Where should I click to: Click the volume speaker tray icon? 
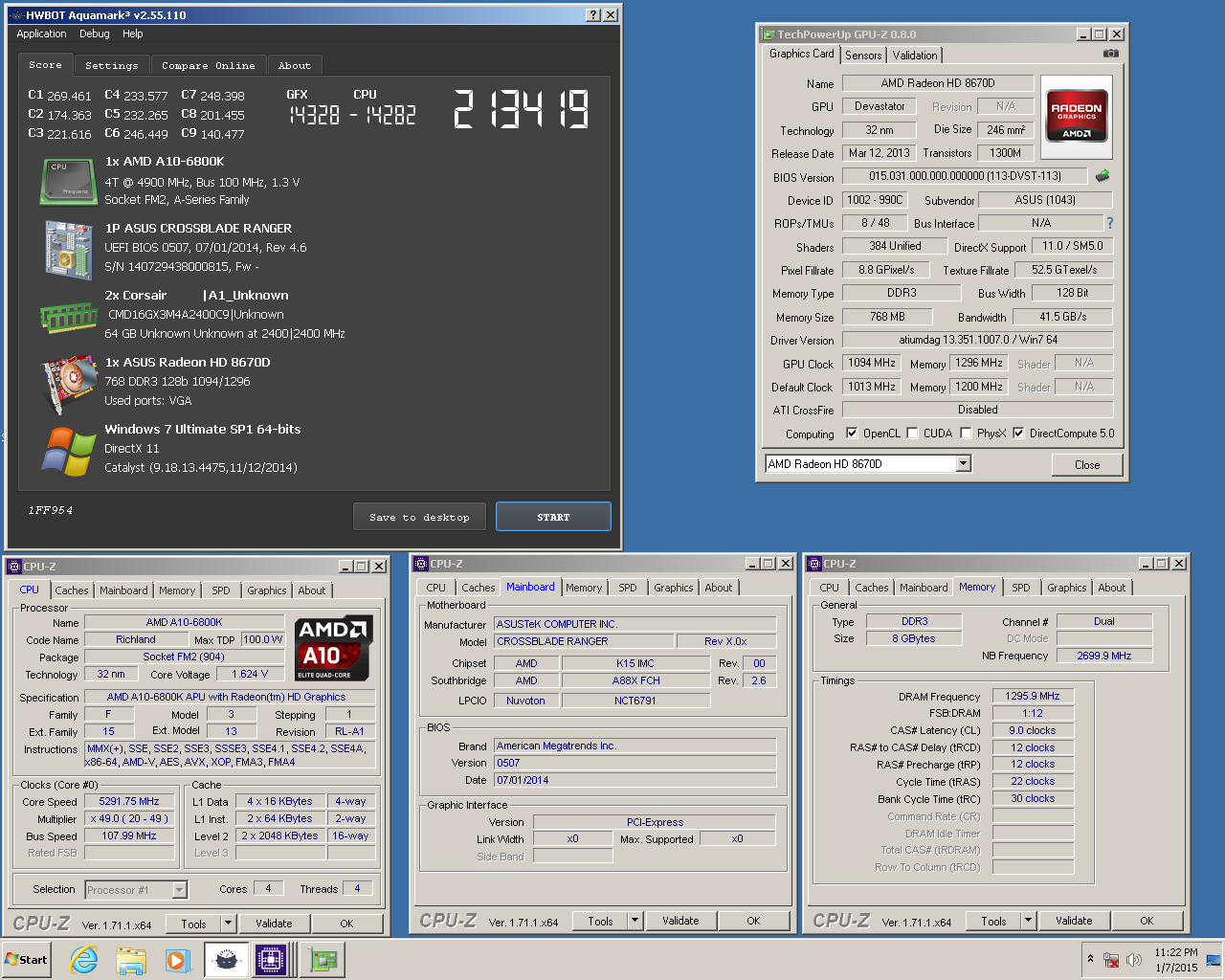tap(1134, 960)
